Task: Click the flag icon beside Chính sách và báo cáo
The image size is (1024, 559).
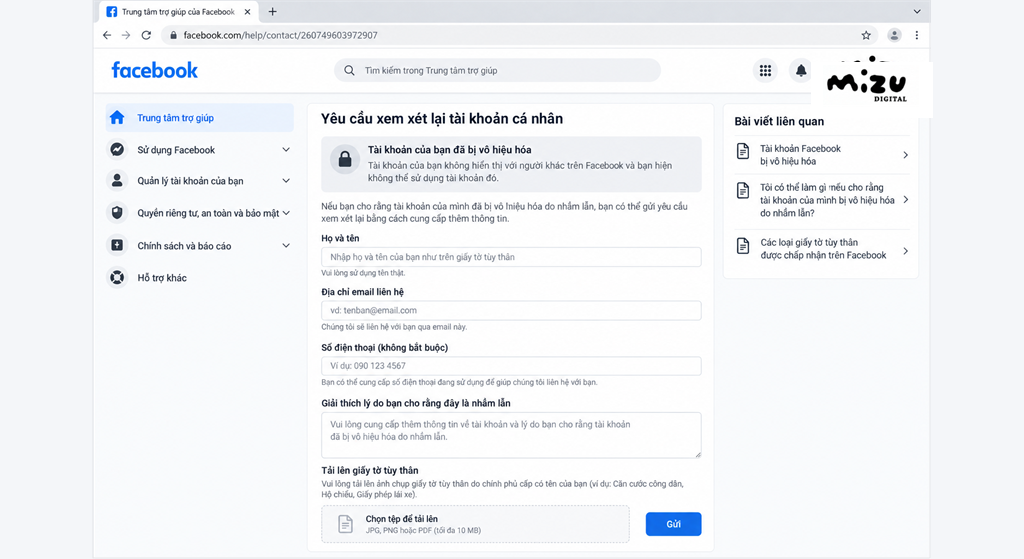Action: pos(117,246)
